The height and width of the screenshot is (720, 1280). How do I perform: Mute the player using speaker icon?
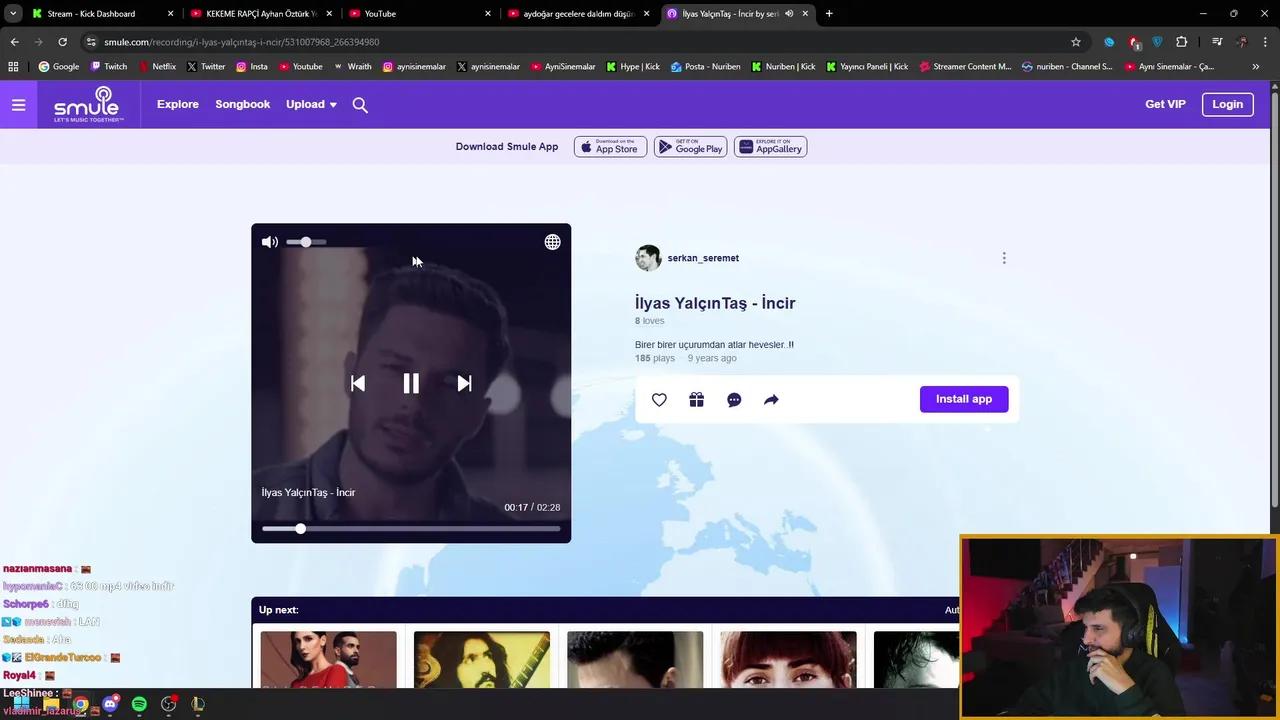click(270, 242)
